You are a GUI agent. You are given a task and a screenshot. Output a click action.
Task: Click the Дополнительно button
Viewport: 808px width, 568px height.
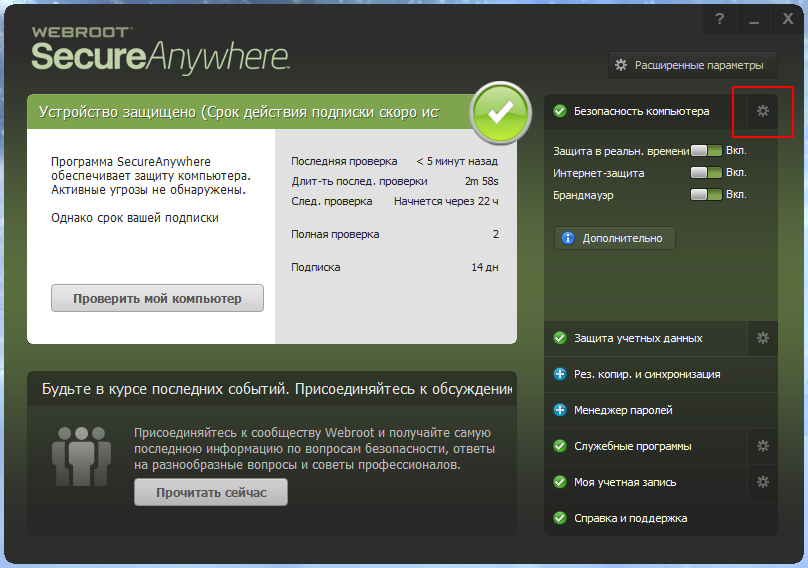point(615,238)
